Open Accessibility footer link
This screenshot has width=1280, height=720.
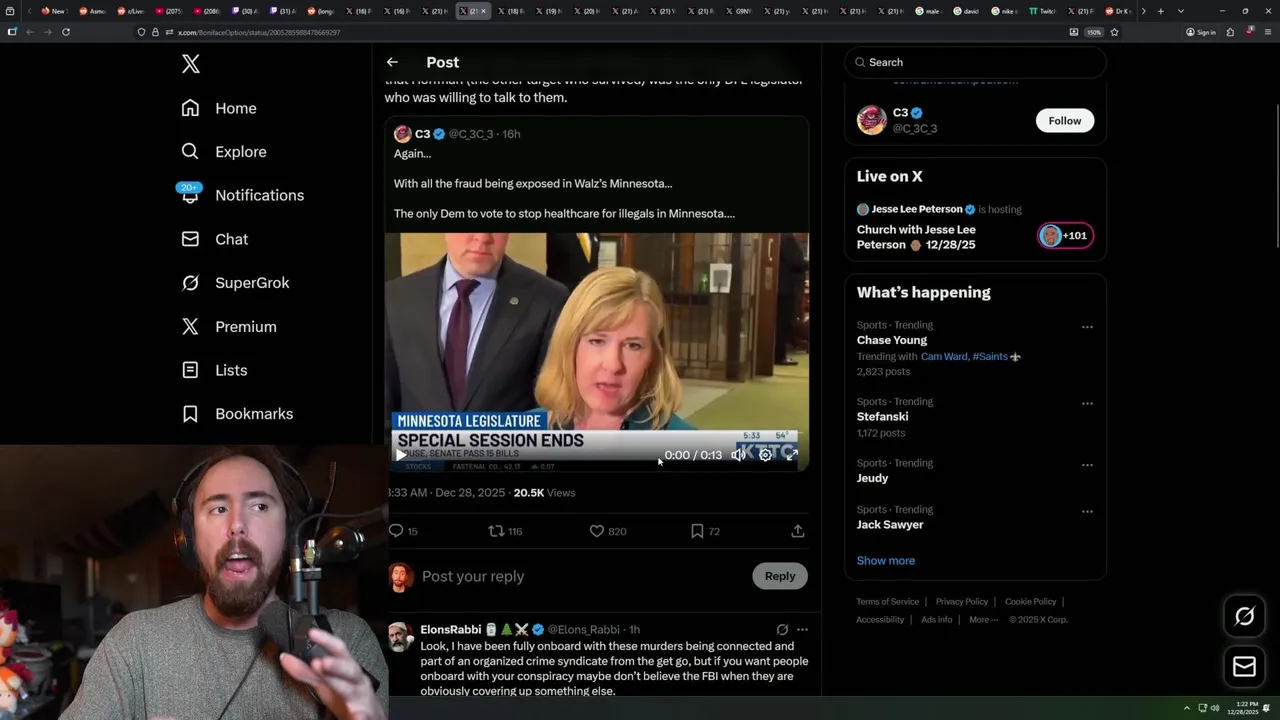880,620
